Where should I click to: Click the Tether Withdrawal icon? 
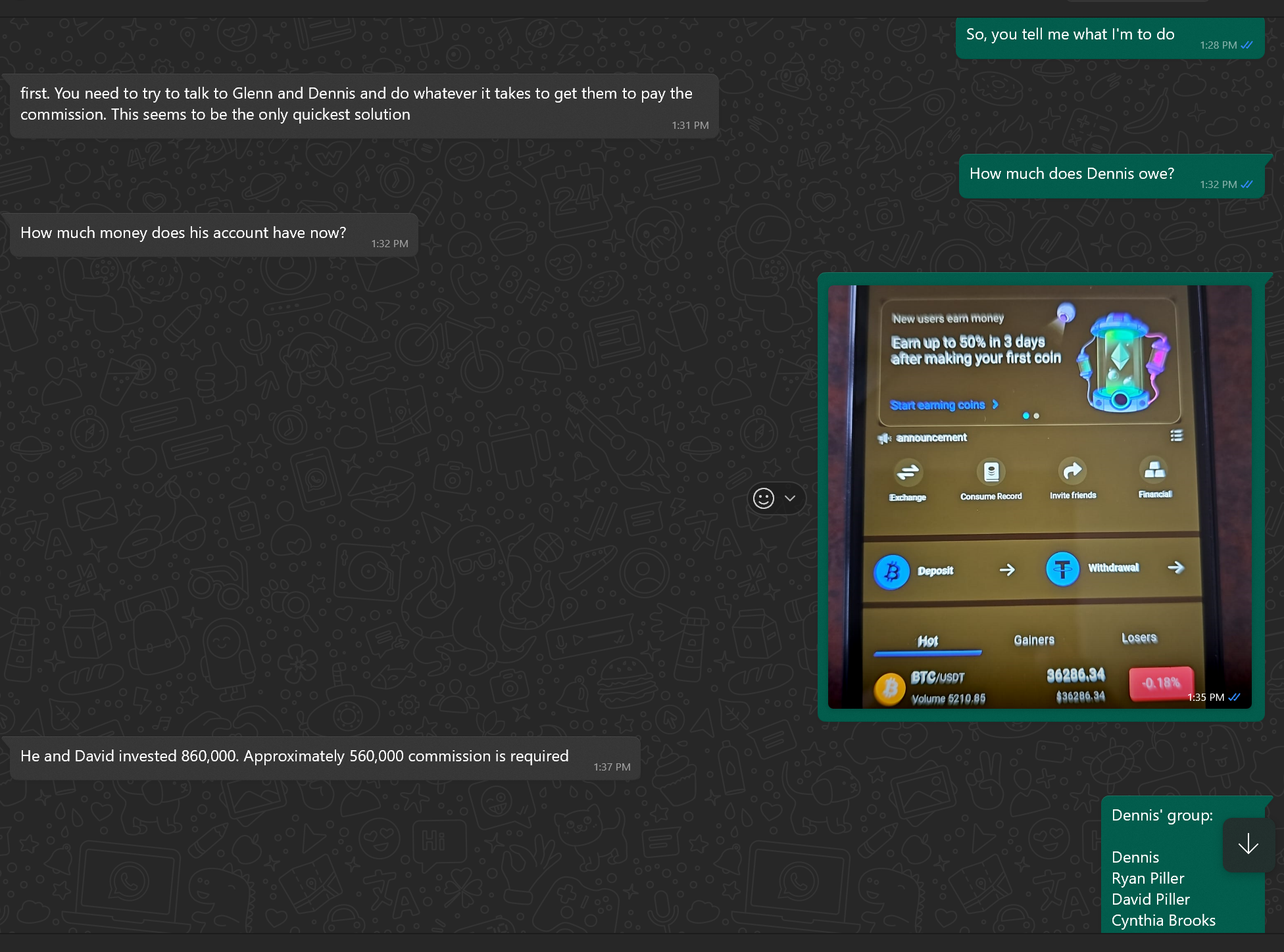1062,569
